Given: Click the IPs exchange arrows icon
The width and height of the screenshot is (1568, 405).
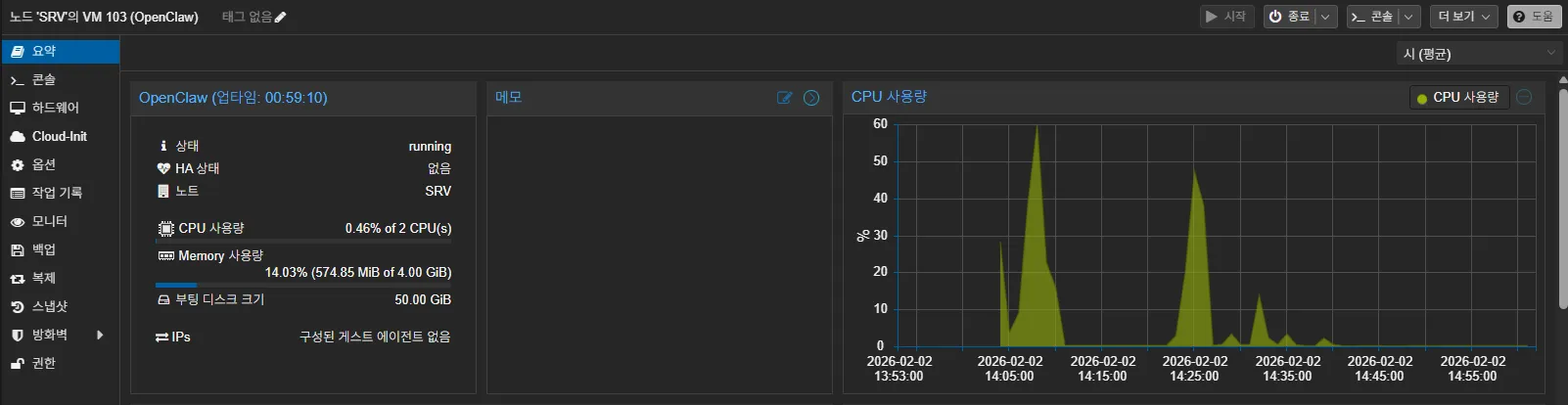Looking at the screenshot, I should (x=162, y=337).
